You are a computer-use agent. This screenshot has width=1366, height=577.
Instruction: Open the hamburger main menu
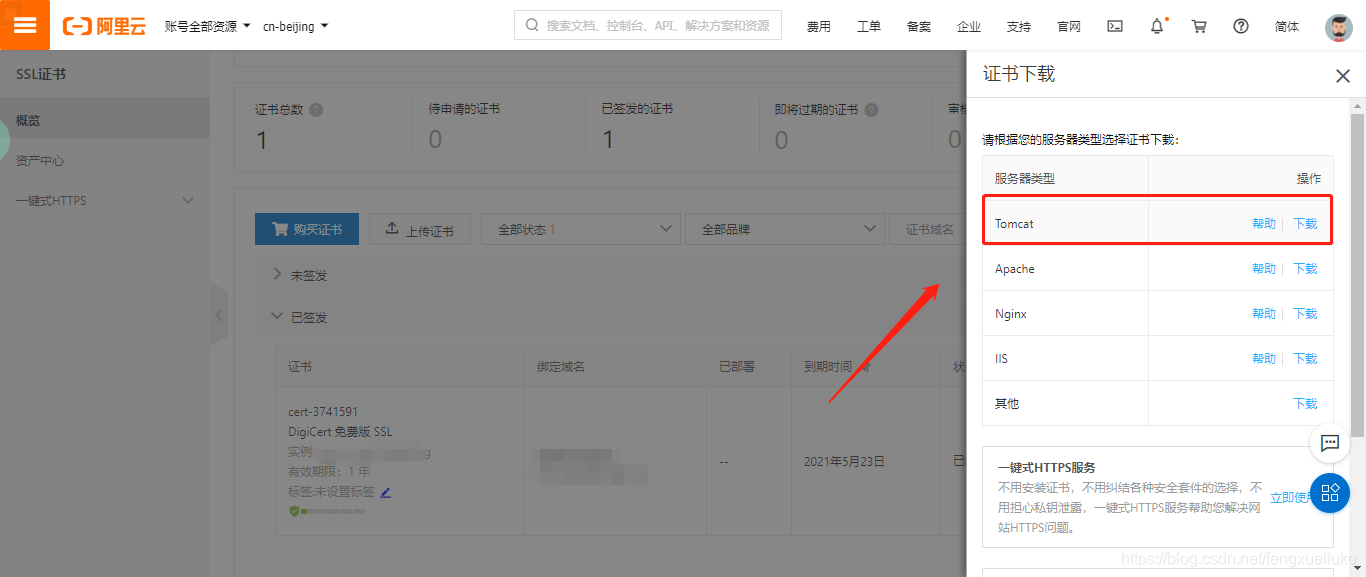[25, 25]
